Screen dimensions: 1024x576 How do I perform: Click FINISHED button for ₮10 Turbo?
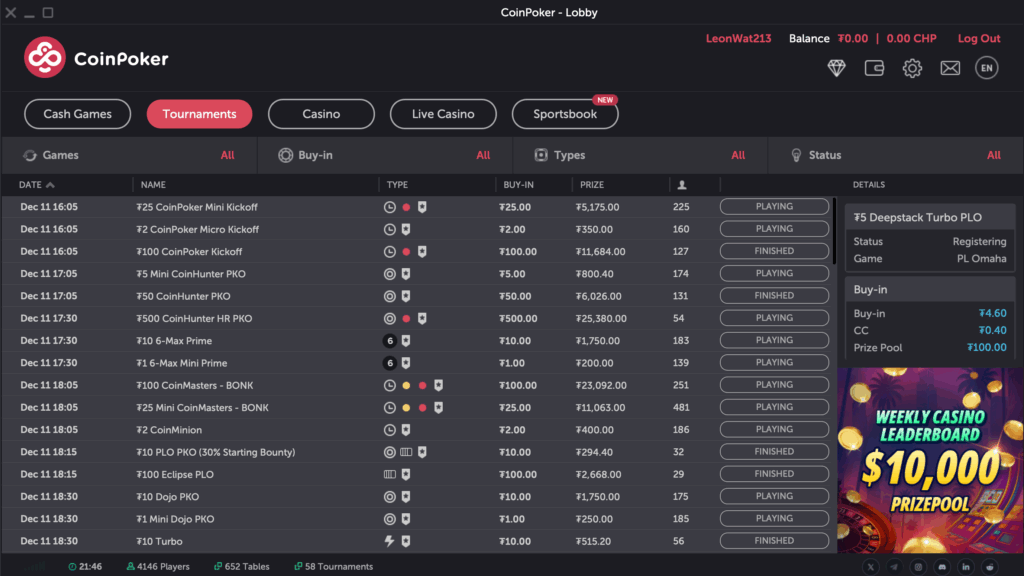coord(774,540)
